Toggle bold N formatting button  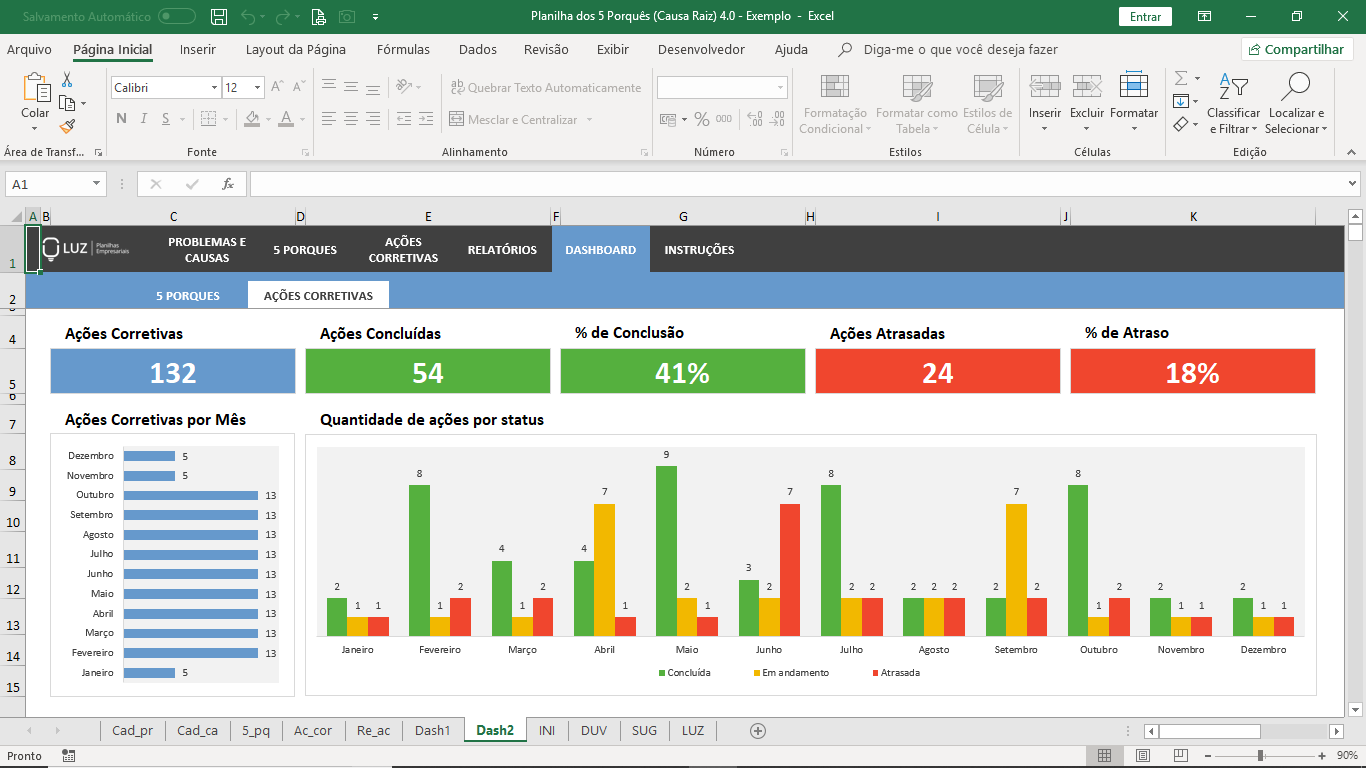tap(121, 119)
